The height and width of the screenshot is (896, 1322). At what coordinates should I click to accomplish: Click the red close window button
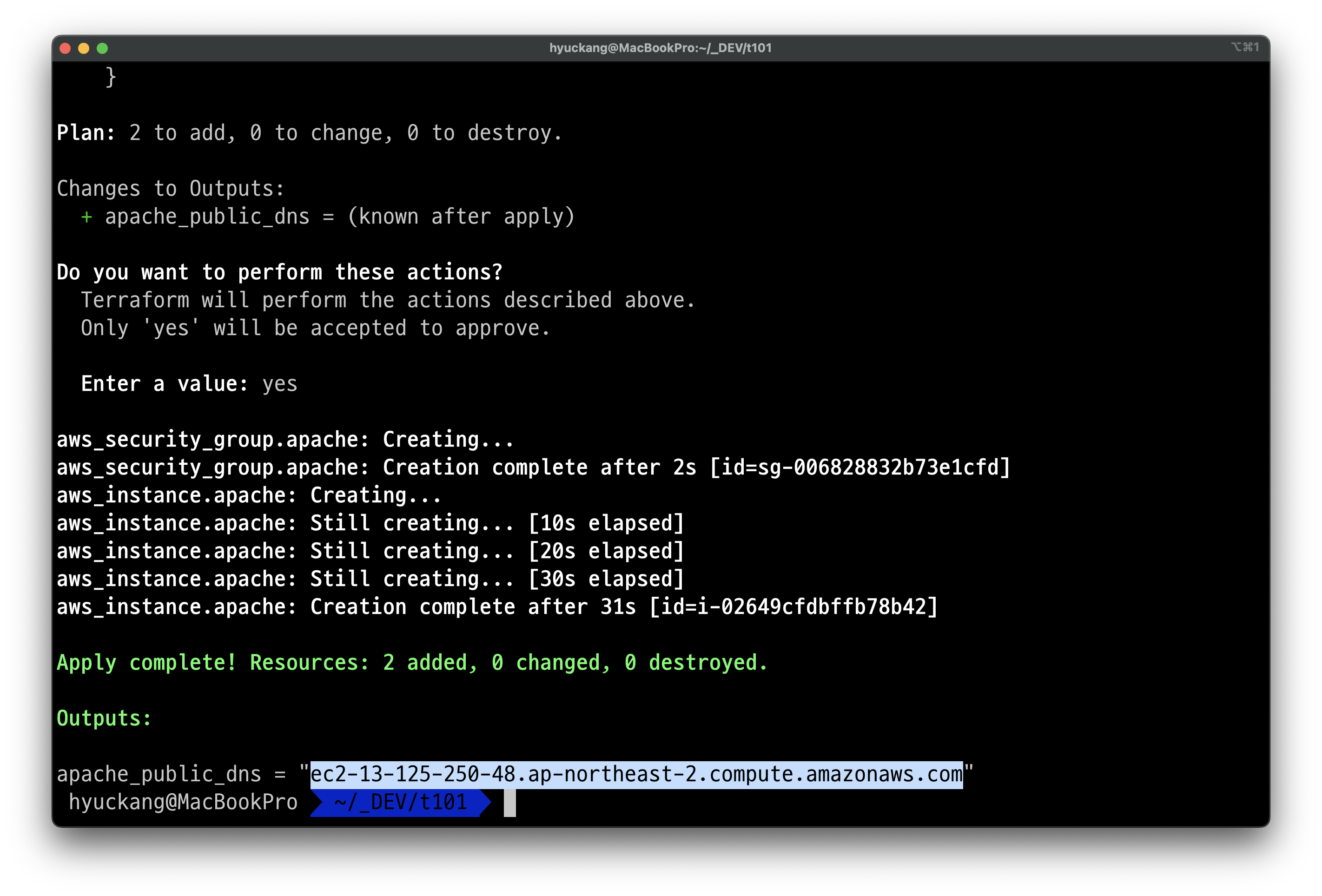click(65, 48)
